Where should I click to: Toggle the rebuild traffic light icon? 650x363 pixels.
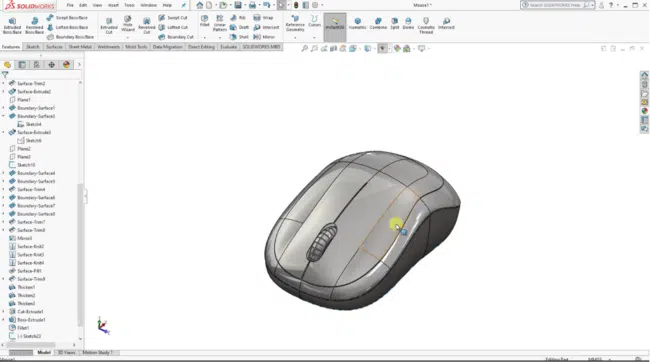(296, 5)
